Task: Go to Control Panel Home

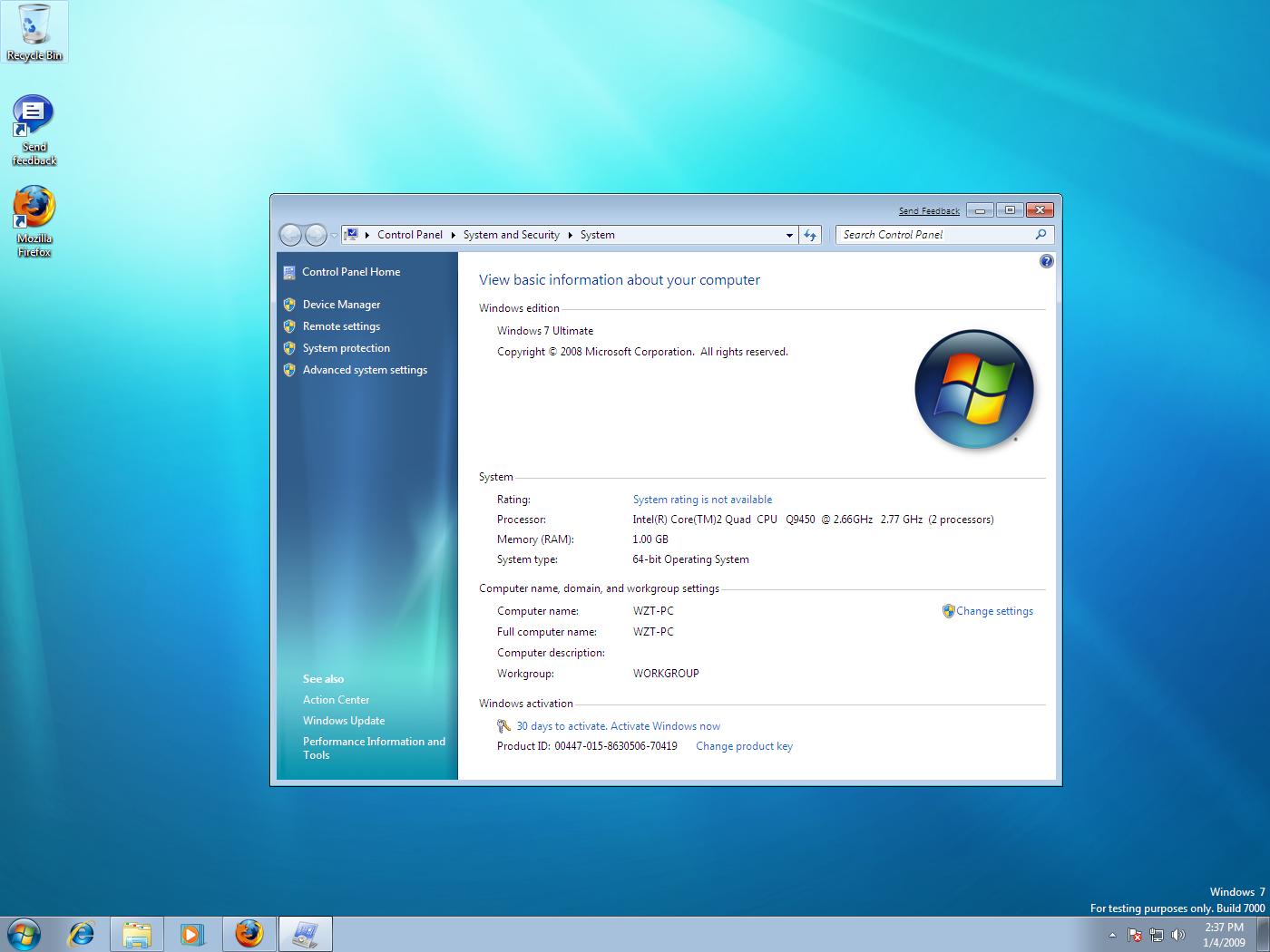Action: [351, 272]
